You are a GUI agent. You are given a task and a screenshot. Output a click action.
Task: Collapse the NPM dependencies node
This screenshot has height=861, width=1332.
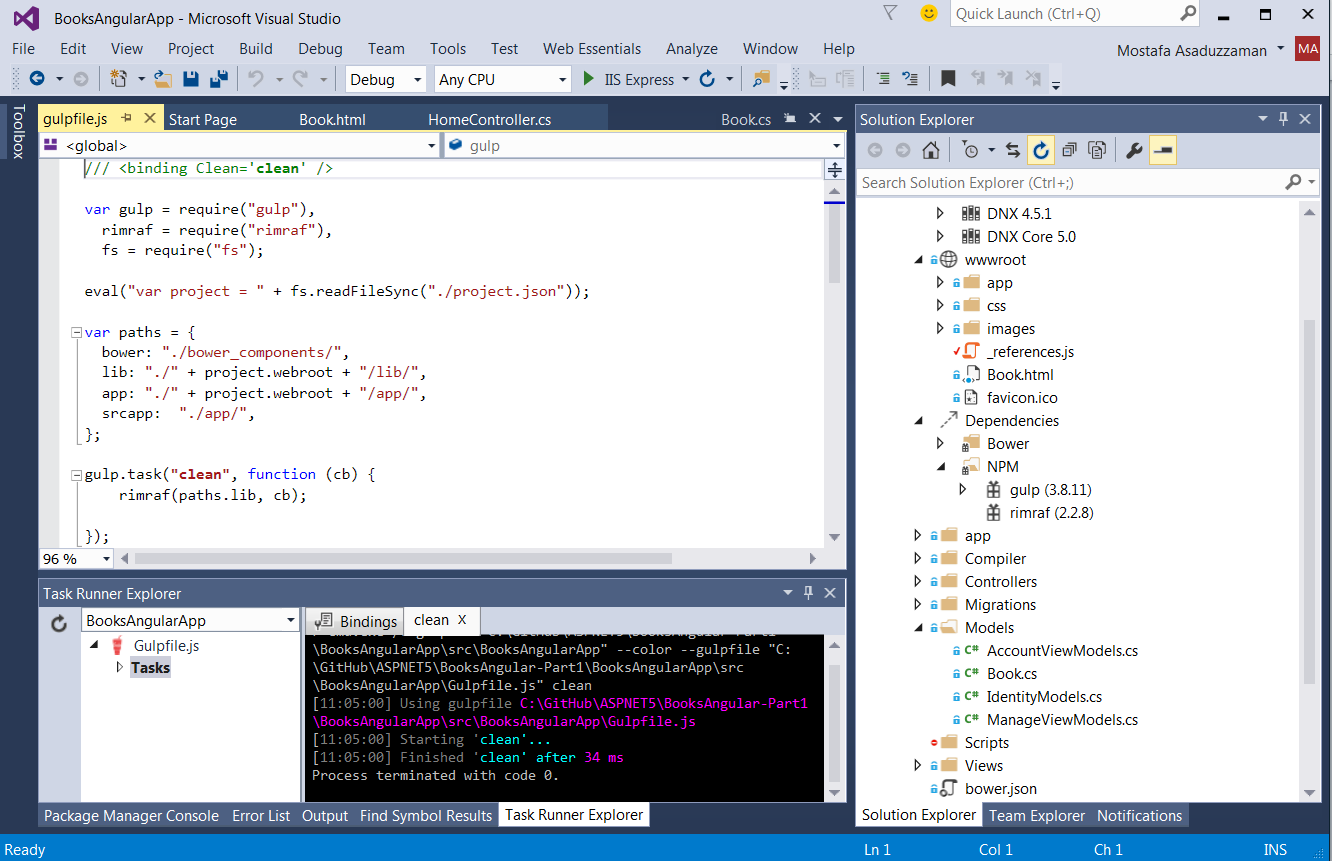tap(940, 466)
